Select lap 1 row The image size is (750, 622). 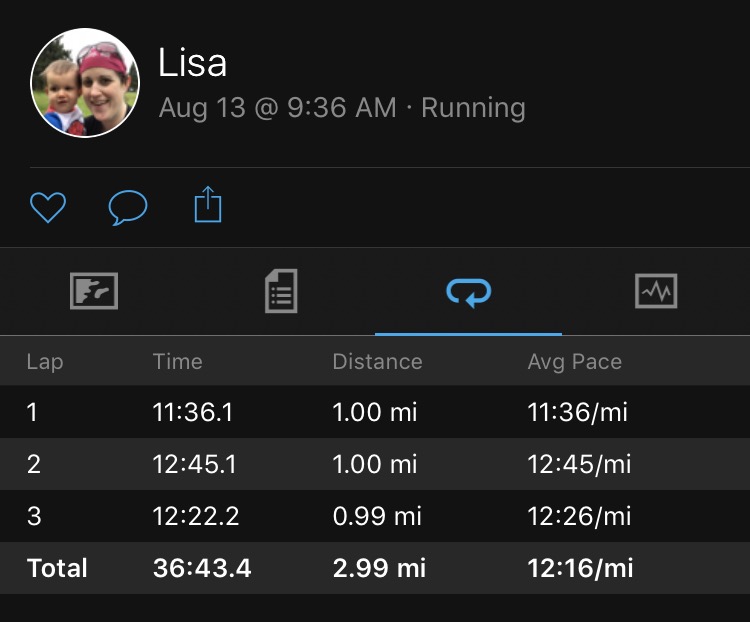tap(375, 411)
